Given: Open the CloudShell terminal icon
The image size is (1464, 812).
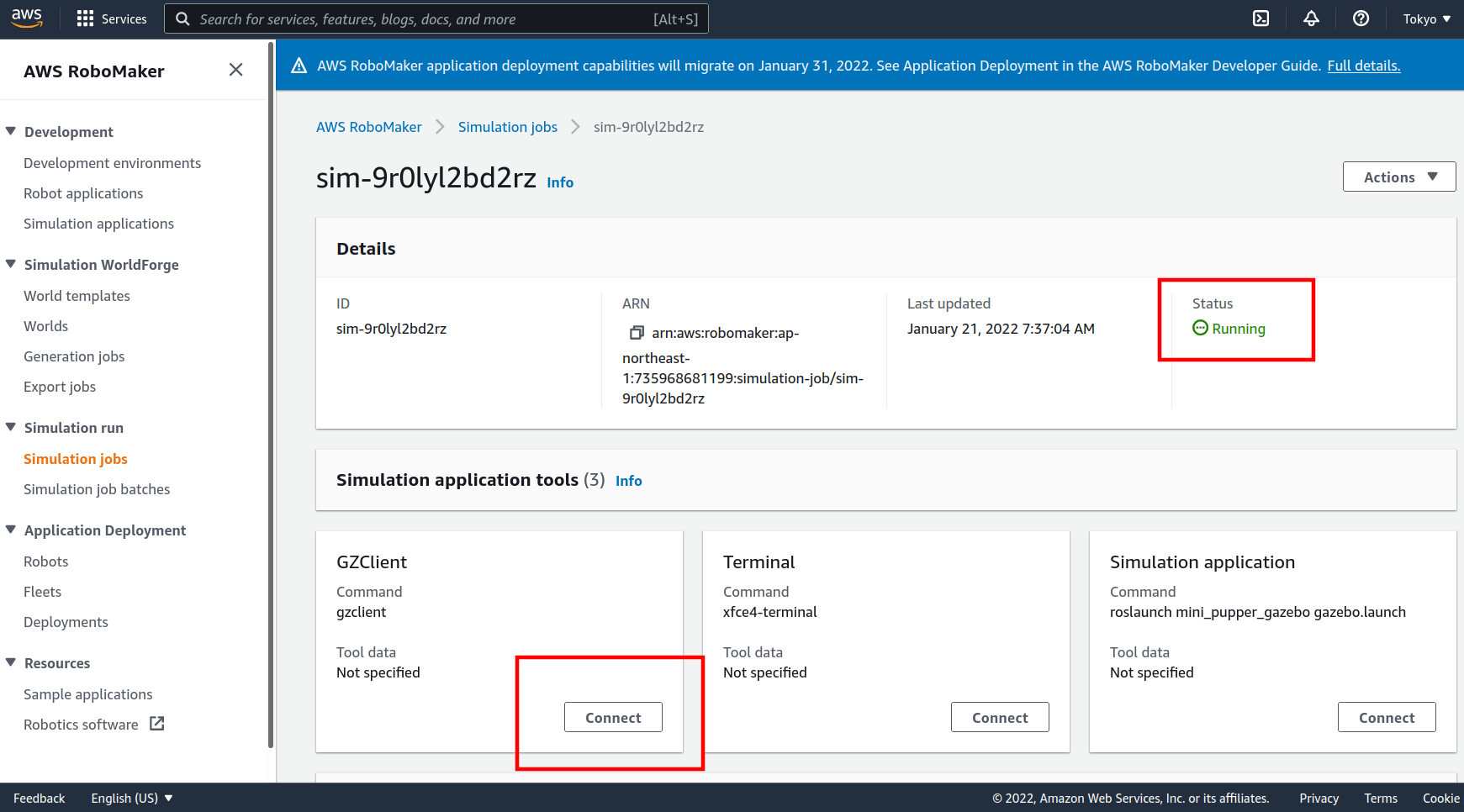Looking at the screenshot, I should point(1261,18).
